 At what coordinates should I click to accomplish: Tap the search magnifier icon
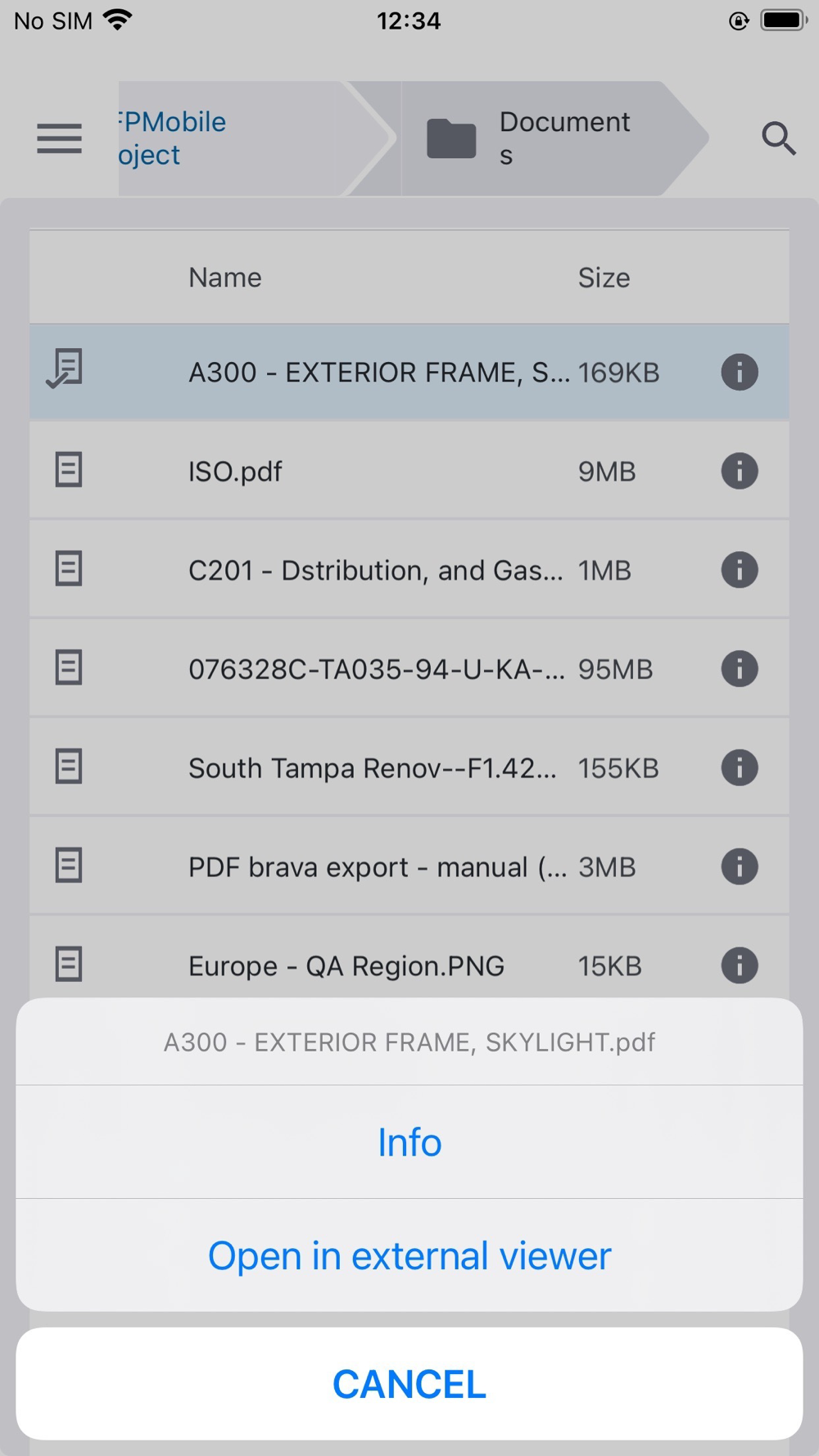[x=778, y=138]
